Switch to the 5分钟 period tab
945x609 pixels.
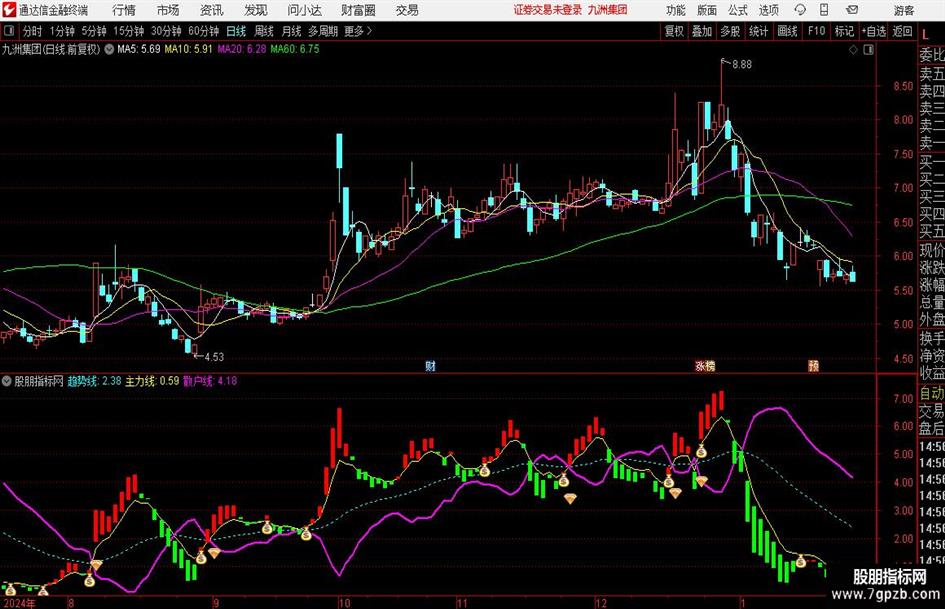(x=94, y=31)
